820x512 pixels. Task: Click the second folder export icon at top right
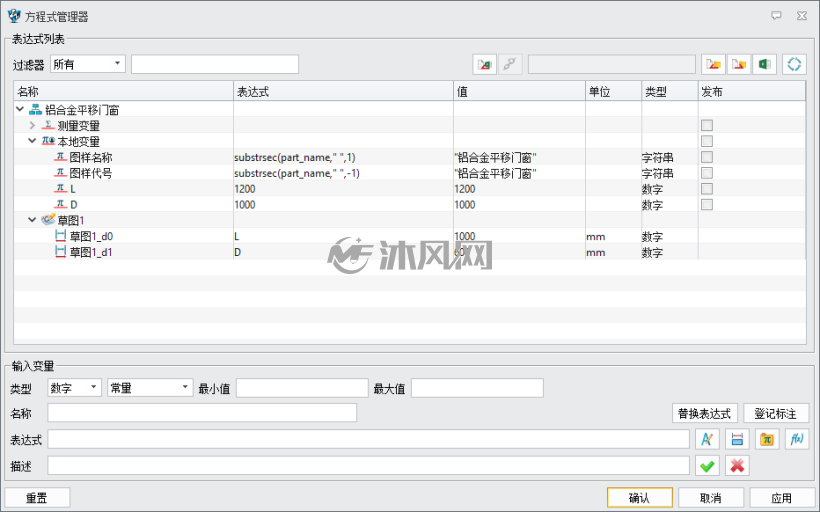738,64
